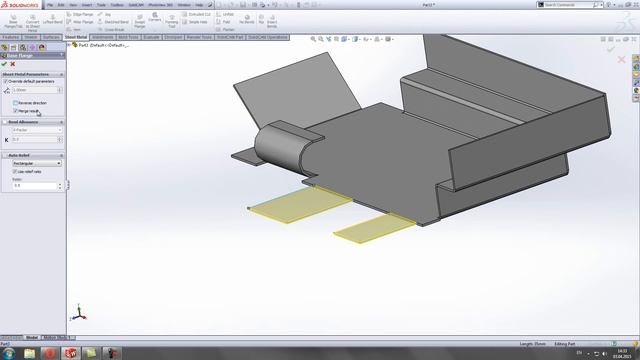Image resolution: width=640 pixels, height=360 pixels.
Task: Click the Search Commands box
Action: click(569, 5)
